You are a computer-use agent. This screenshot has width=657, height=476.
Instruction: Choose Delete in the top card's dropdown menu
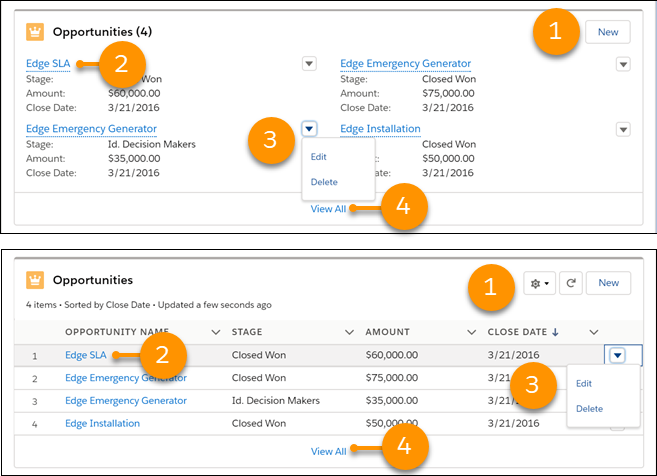(324, 182)
